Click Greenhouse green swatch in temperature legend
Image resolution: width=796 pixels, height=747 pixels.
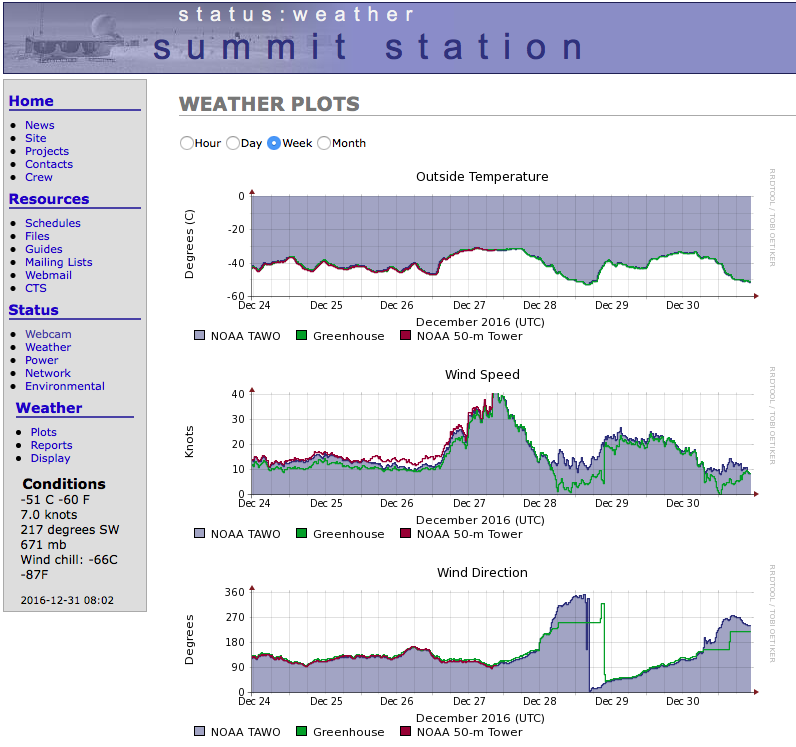click(302, 335)
